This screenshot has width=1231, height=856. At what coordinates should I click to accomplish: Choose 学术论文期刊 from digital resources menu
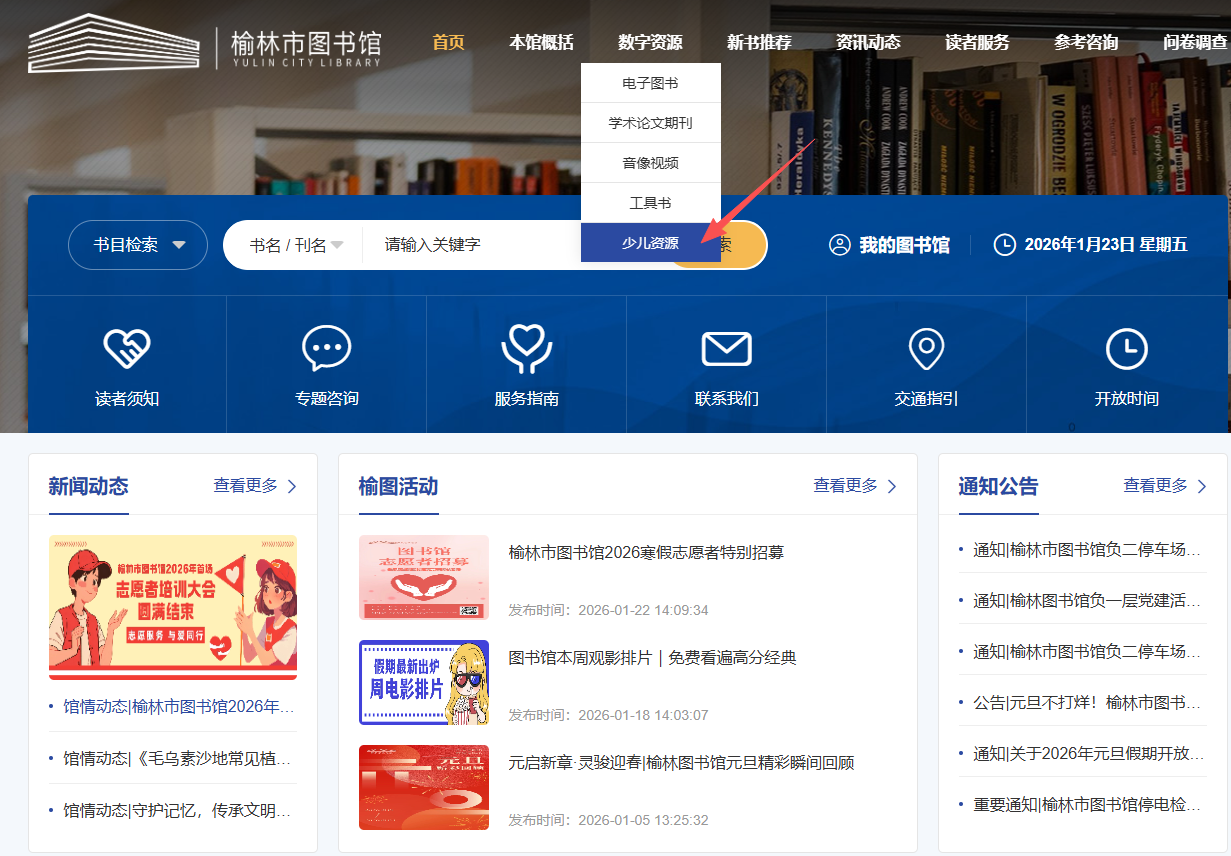tap(650, 123)
